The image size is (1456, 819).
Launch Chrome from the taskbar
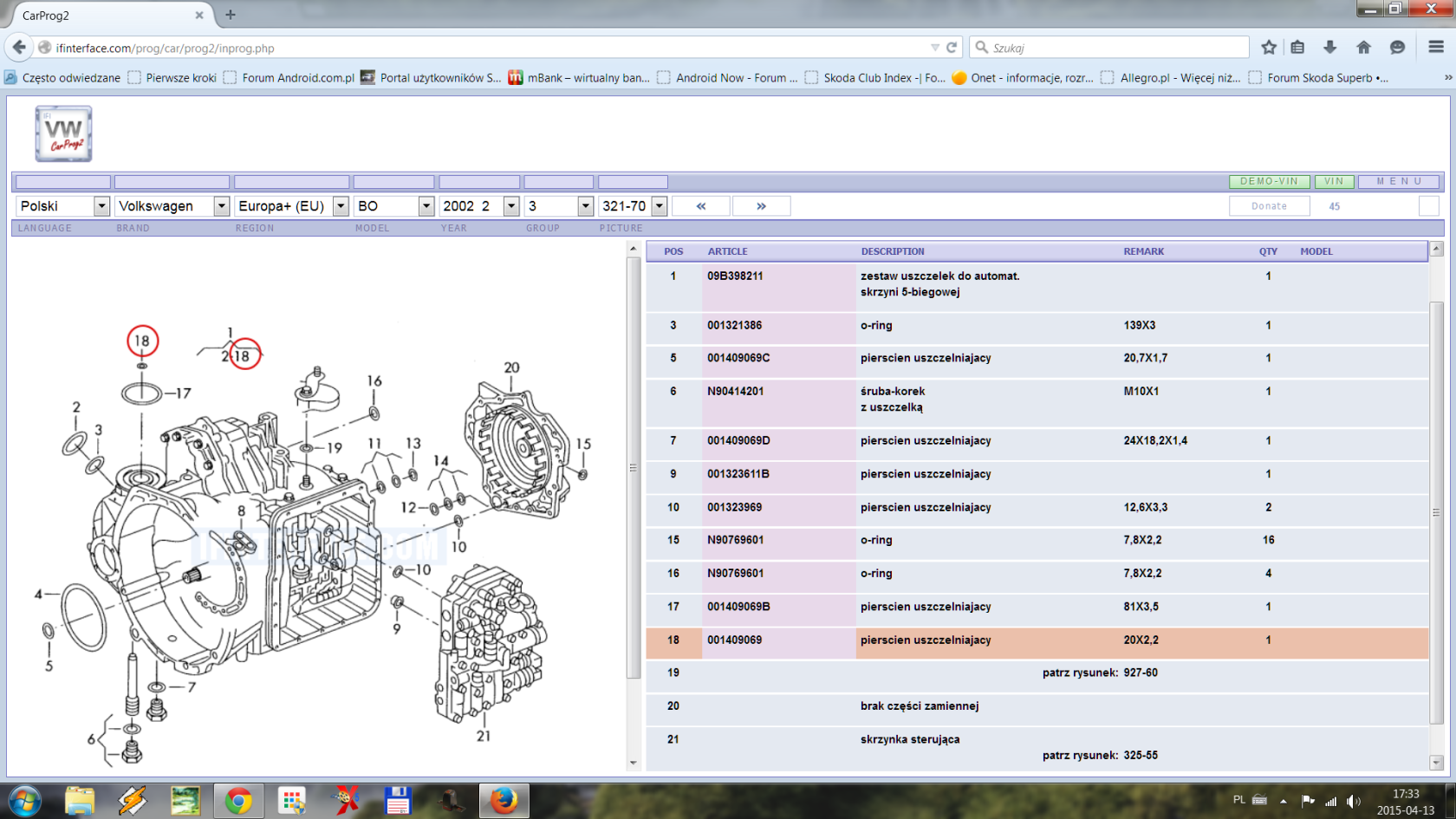(x=238, y=801)
